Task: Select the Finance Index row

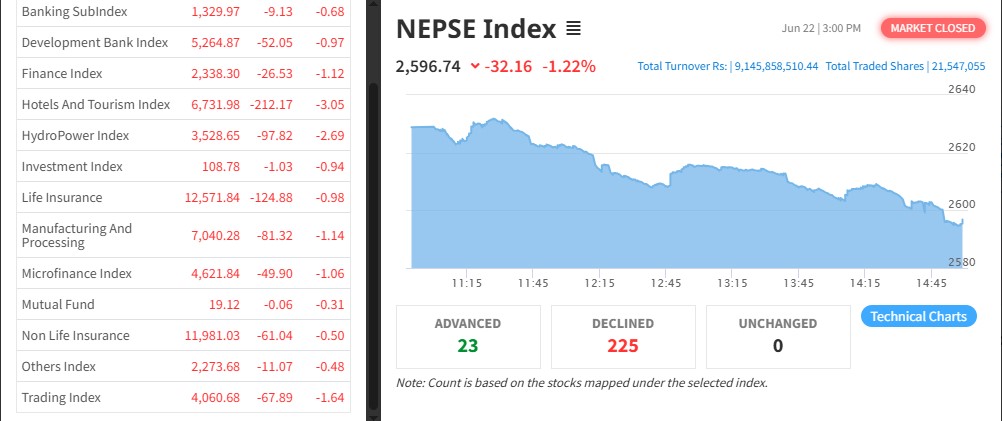Action: pyautogui.click(x=62, y=73)
